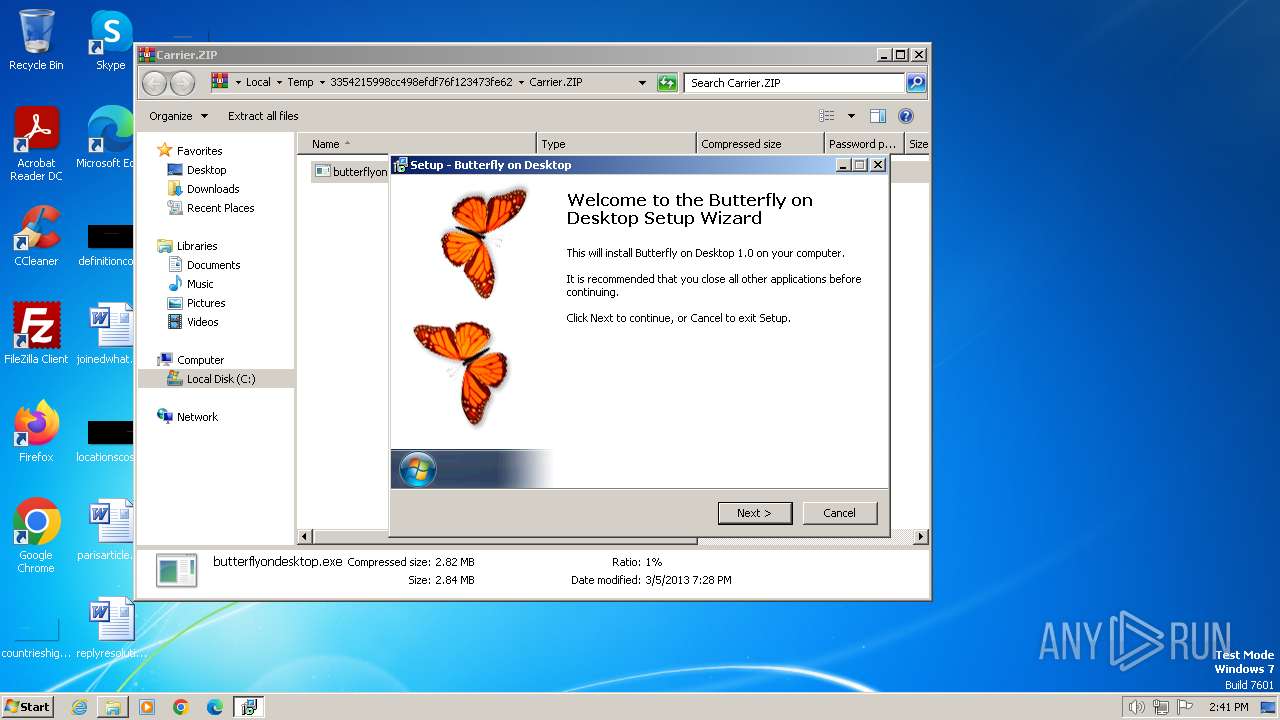
Task: Select the Butterfly setup taskbar icon
Action: pyautogui.click(x=249, y=707)
